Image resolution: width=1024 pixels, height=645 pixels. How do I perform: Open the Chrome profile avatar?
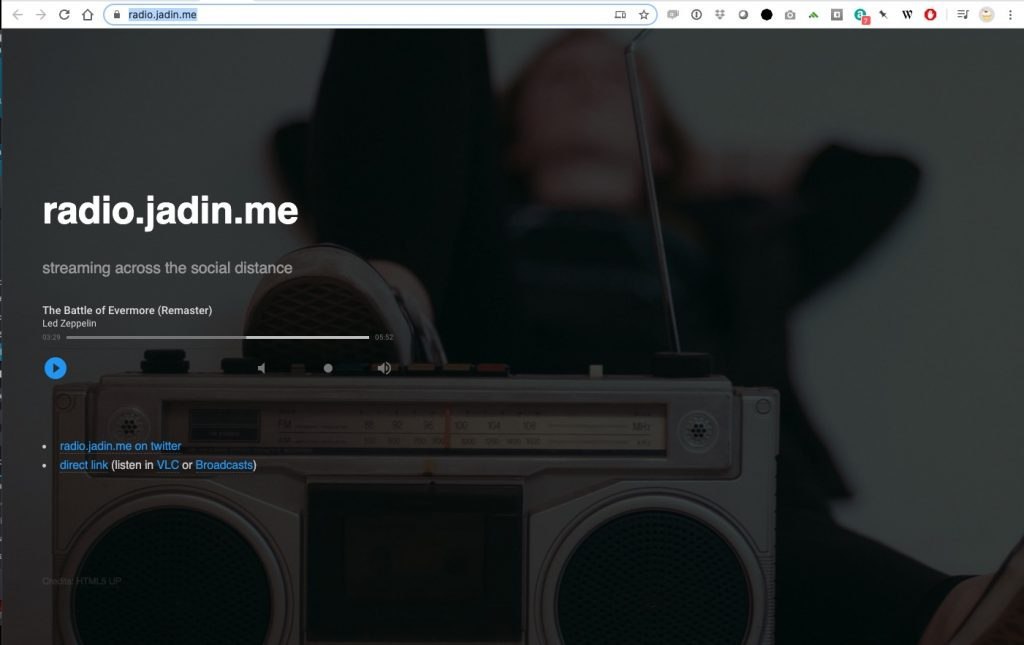pyautogui.click(x=986, y=14)
